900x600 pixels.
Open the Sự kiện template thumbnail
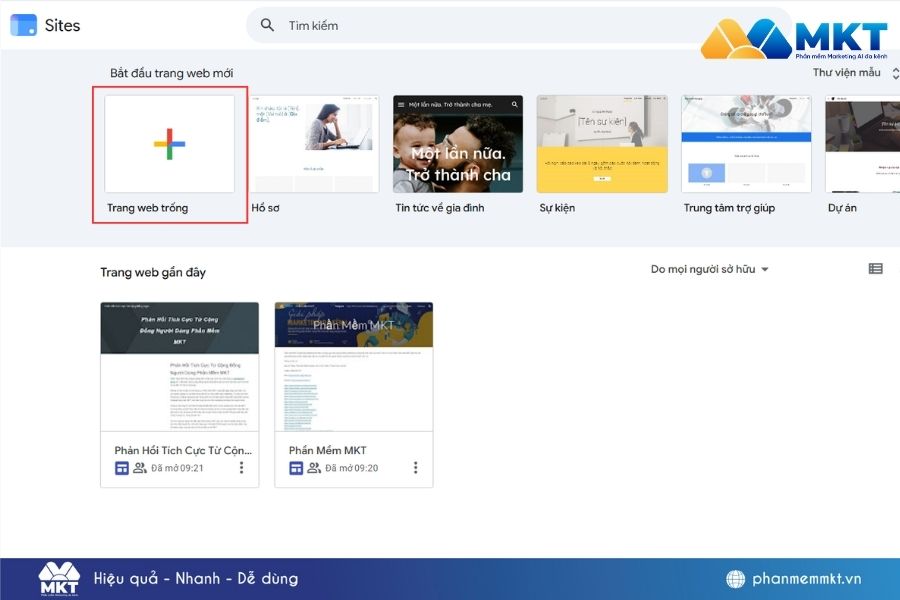coord(602,144)
